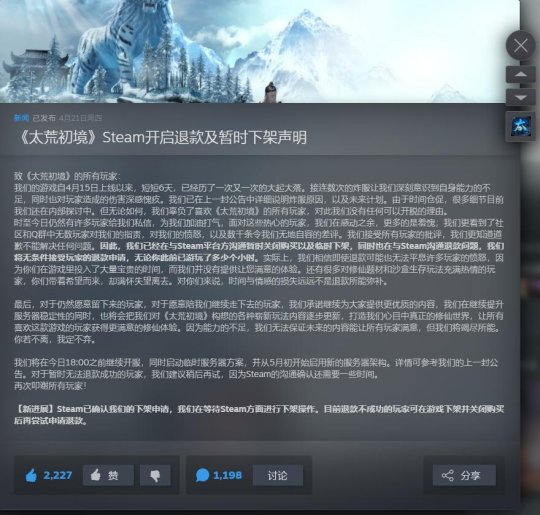
Task: Share the announcement via 分享 button
Action: pos(464,475)
